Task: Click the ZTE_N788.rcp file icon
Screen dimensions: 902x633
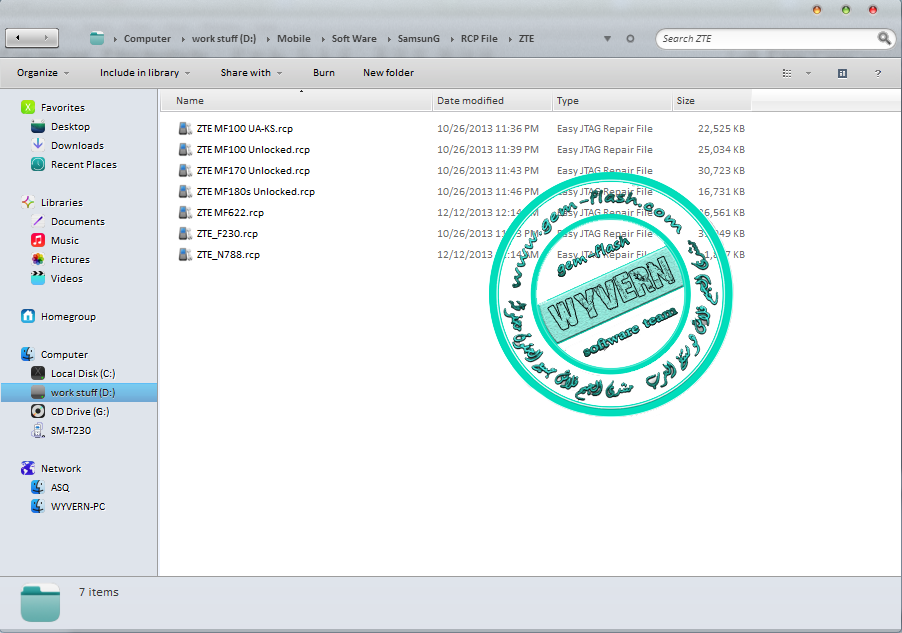Action: click(185, 254)
